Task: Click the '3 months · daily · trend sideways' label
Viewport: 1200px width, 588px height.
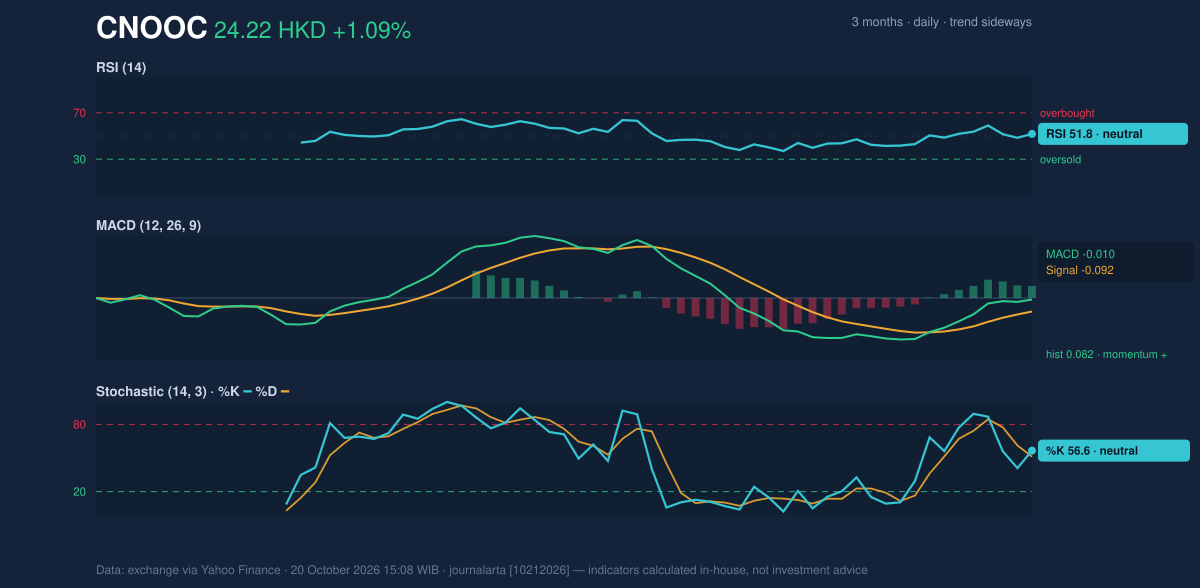Action: tap(941, 22)
